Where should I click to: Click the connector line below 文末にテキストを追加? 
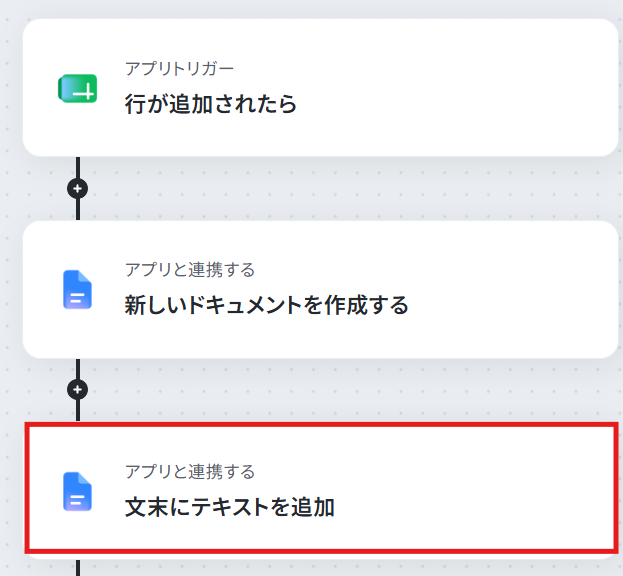pos(78,568)
